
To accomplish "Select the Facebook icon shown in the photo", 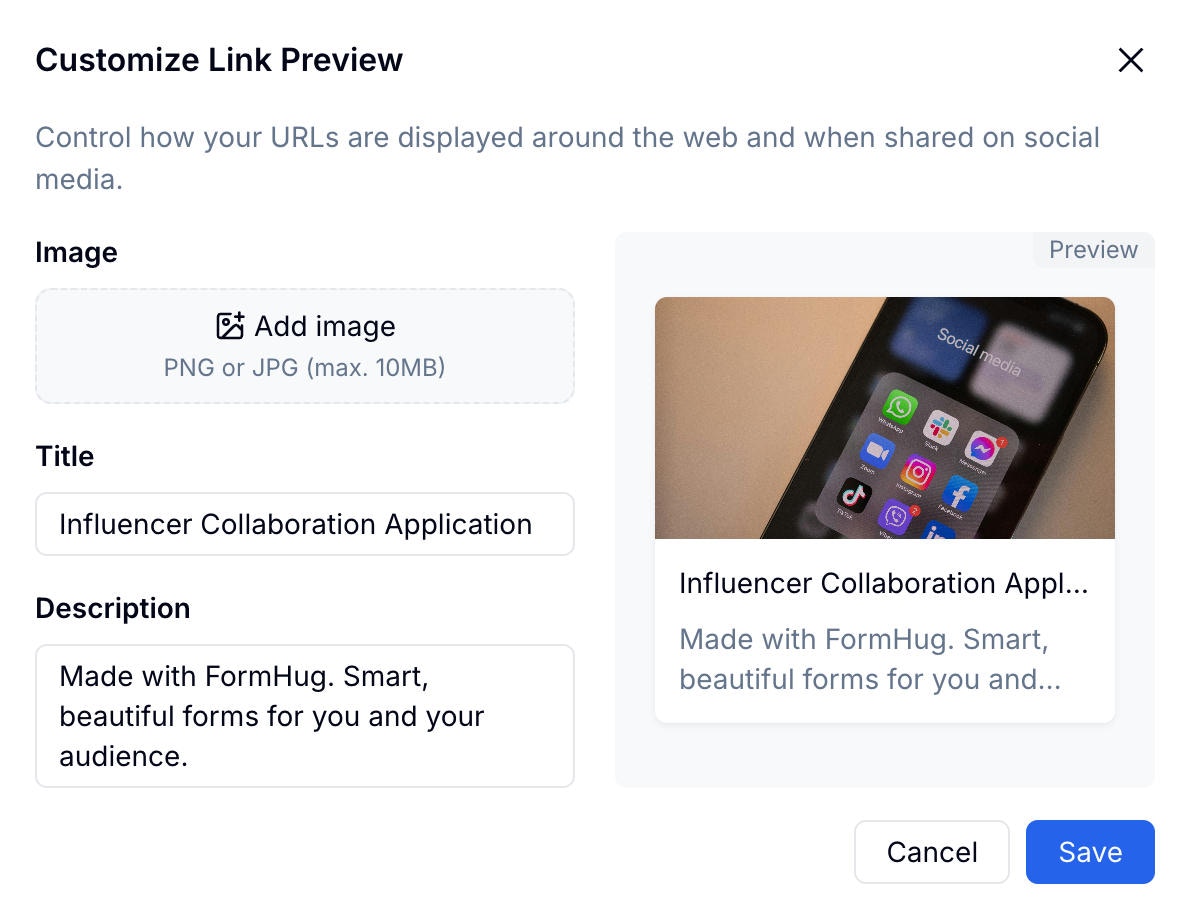I will pos(960,494).
